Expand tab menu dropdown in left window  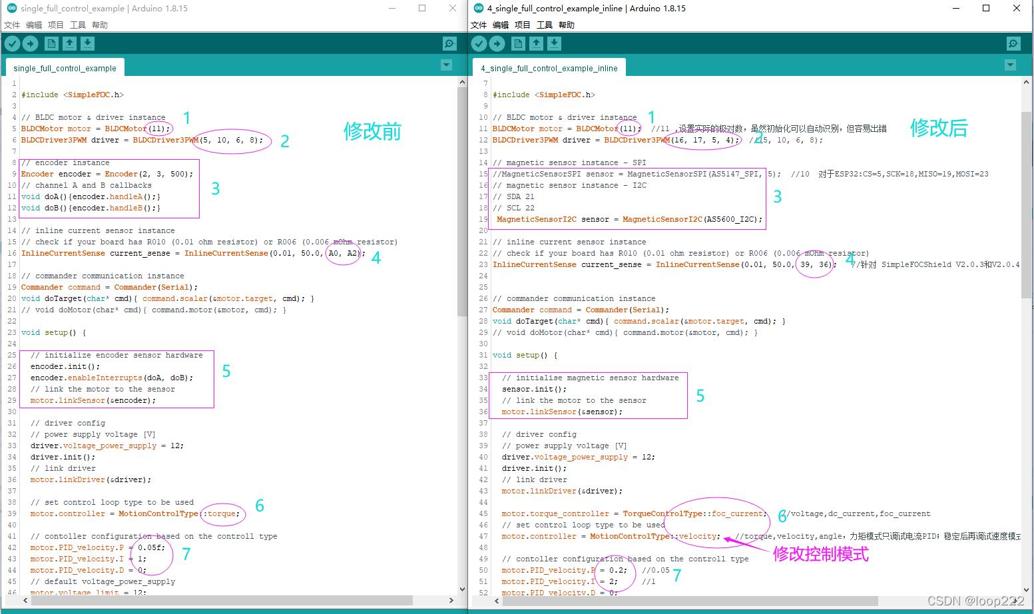pyautogui.click(x=446, y=65)
